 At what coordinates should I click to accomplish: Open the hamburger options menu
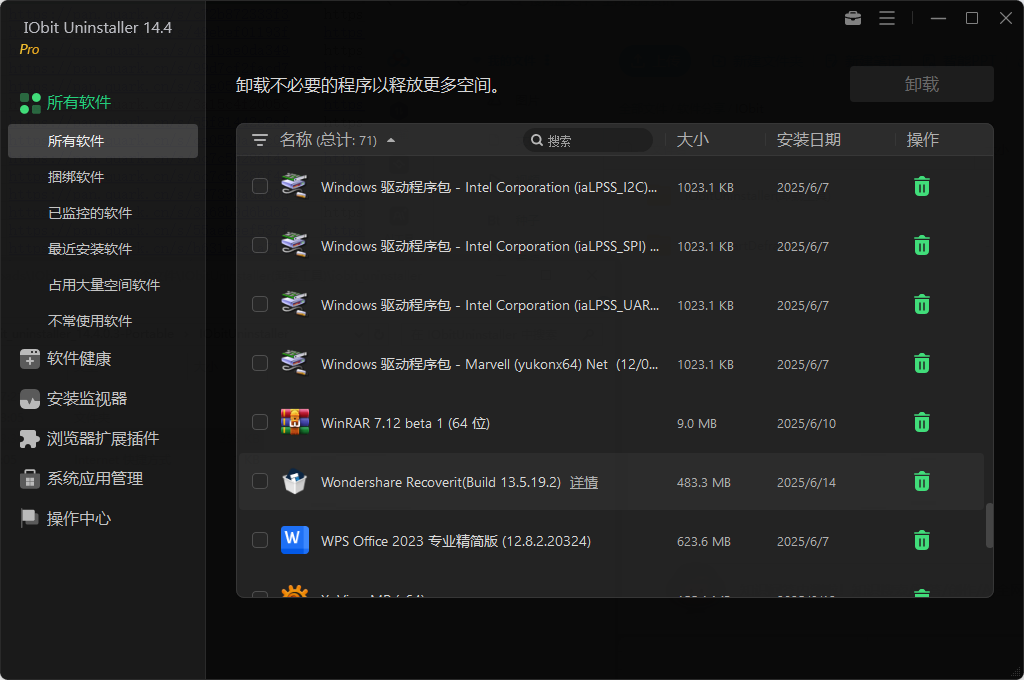(x=887, y=18)
